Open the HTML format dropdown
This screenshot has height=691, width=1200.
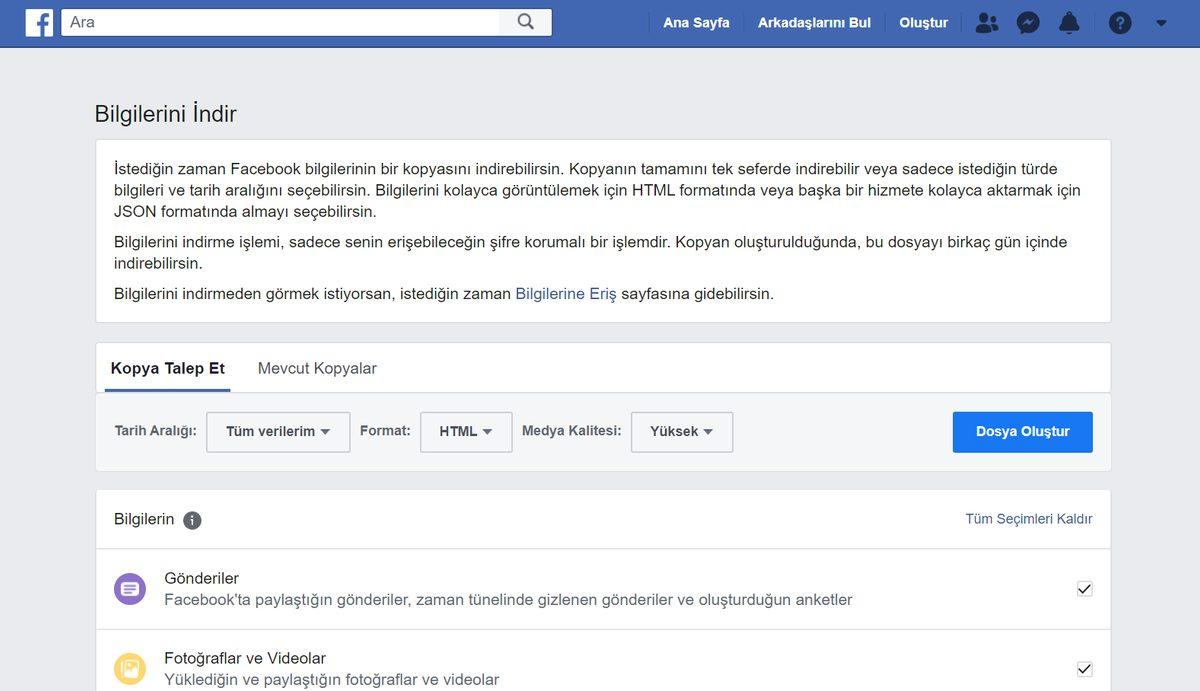click(466, 431)
